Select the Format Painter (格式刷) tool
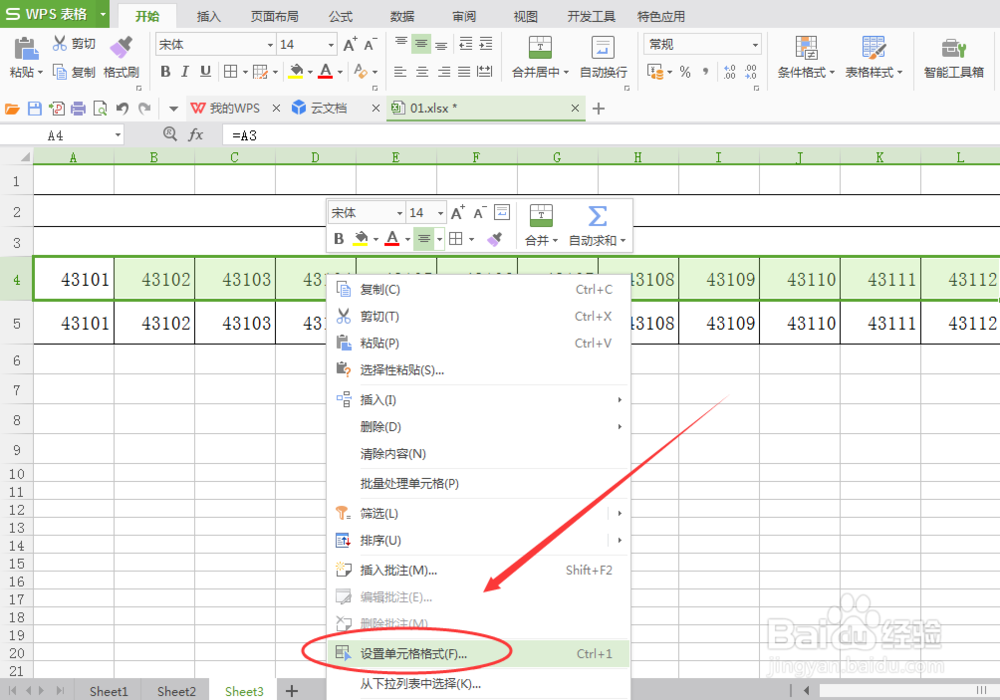 click(120, 50)
